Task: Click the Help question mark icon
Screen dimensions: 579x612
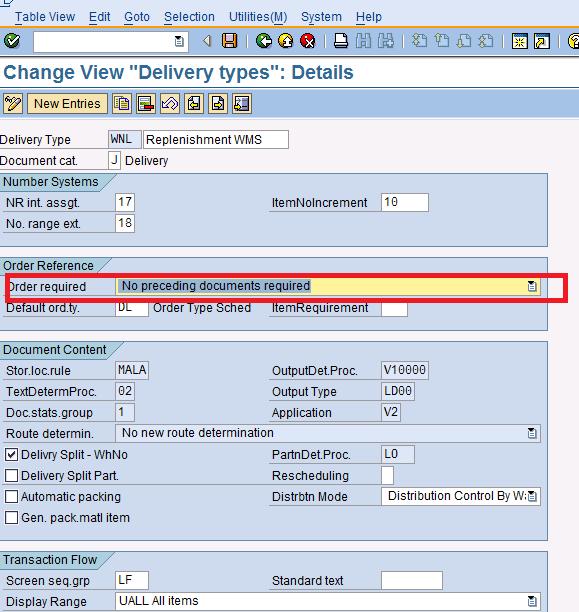Action: point(573,41)
